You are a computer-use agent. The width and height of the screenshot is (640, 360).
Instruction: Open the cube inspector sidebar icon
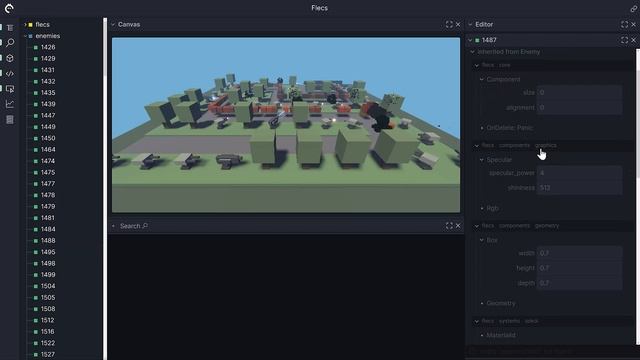[10, 58]
